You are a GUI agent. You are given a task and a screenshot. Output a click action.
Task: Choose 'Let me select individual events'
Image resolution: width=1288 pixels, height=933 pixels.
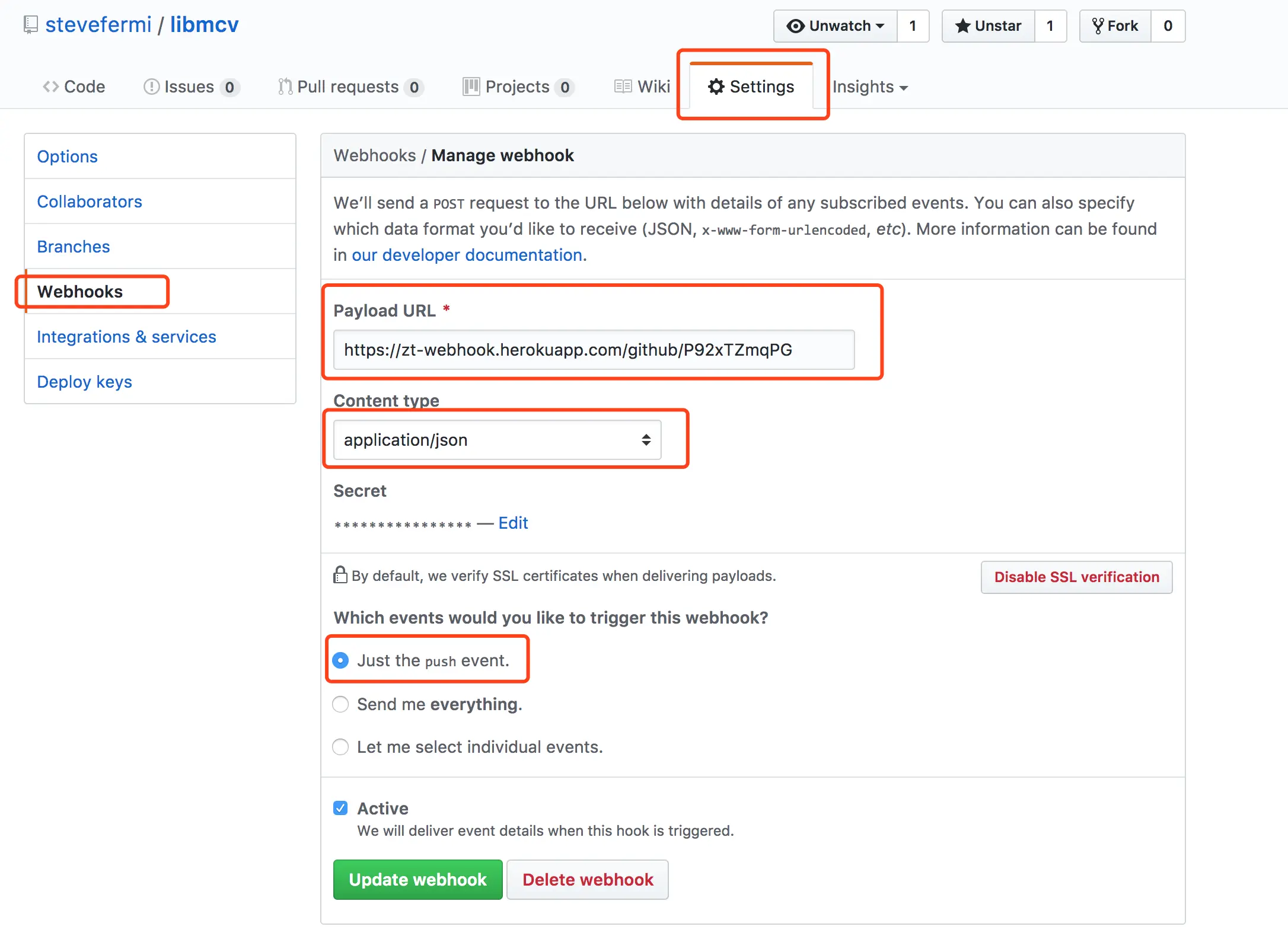coord(340,747)
